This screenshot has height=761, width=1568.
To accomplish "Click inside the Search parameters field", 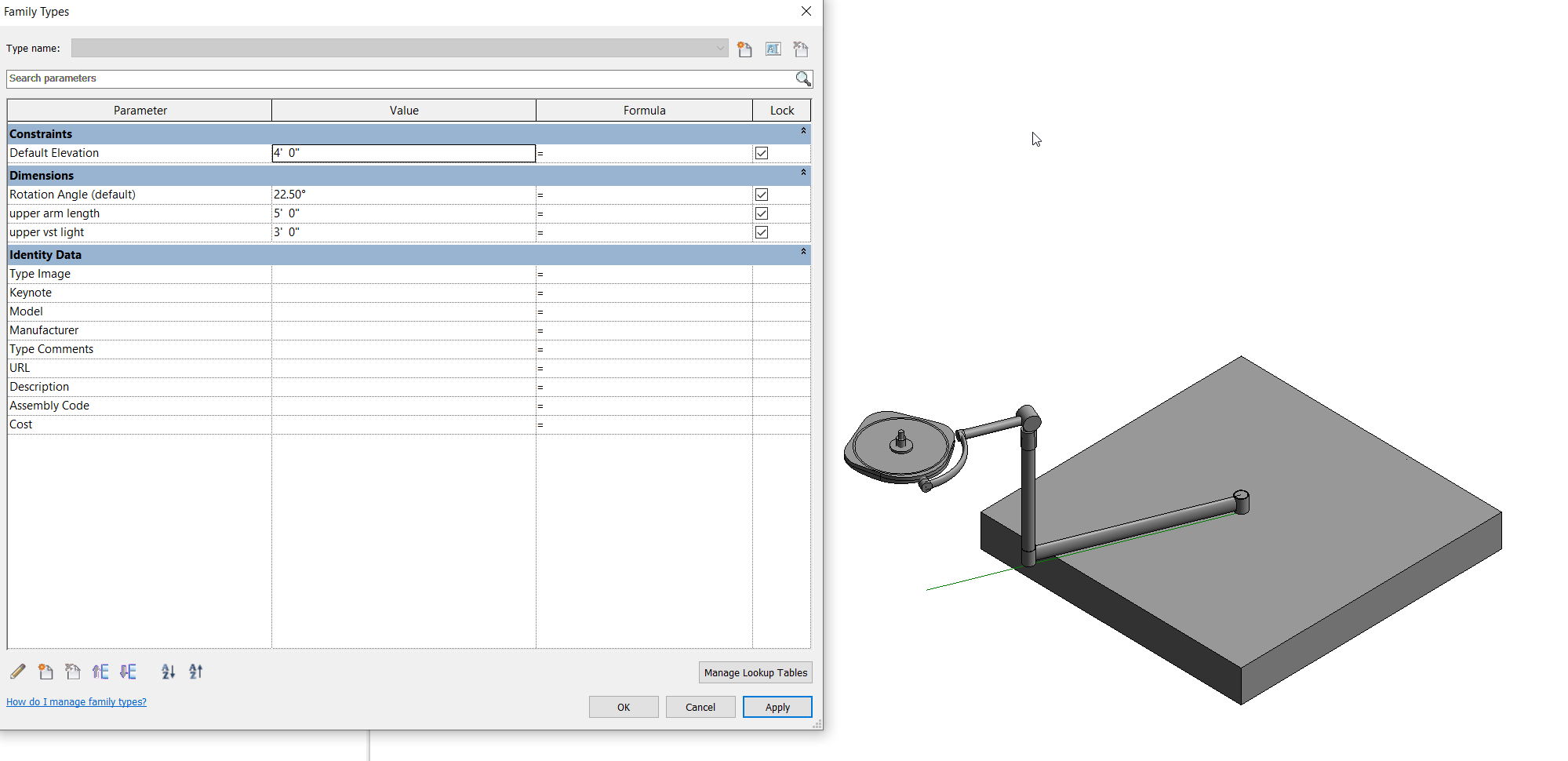I will tap(392, 78).
